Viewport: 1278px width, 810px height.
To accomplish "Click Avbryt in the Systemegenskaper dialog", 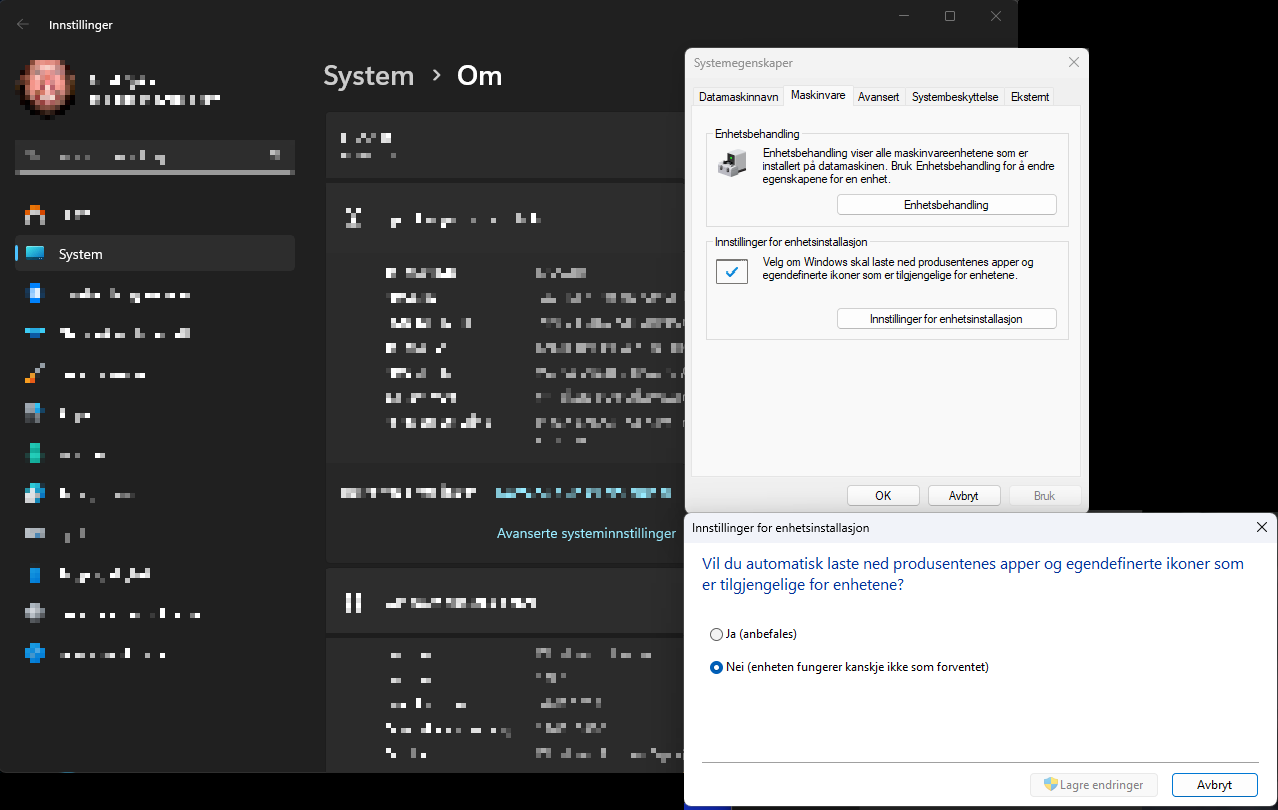I will click(964, 495).
